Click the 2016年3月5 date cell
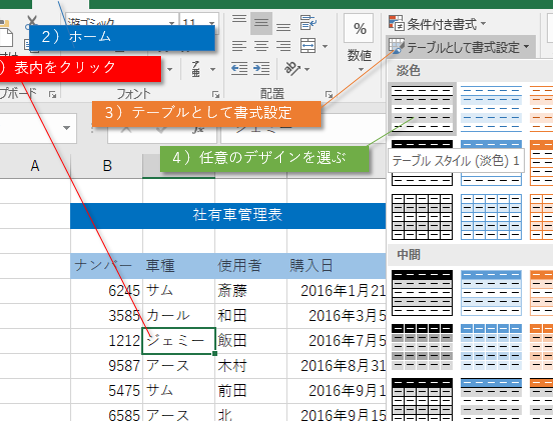This screenshot has height=421, width=553. (336, 316)
